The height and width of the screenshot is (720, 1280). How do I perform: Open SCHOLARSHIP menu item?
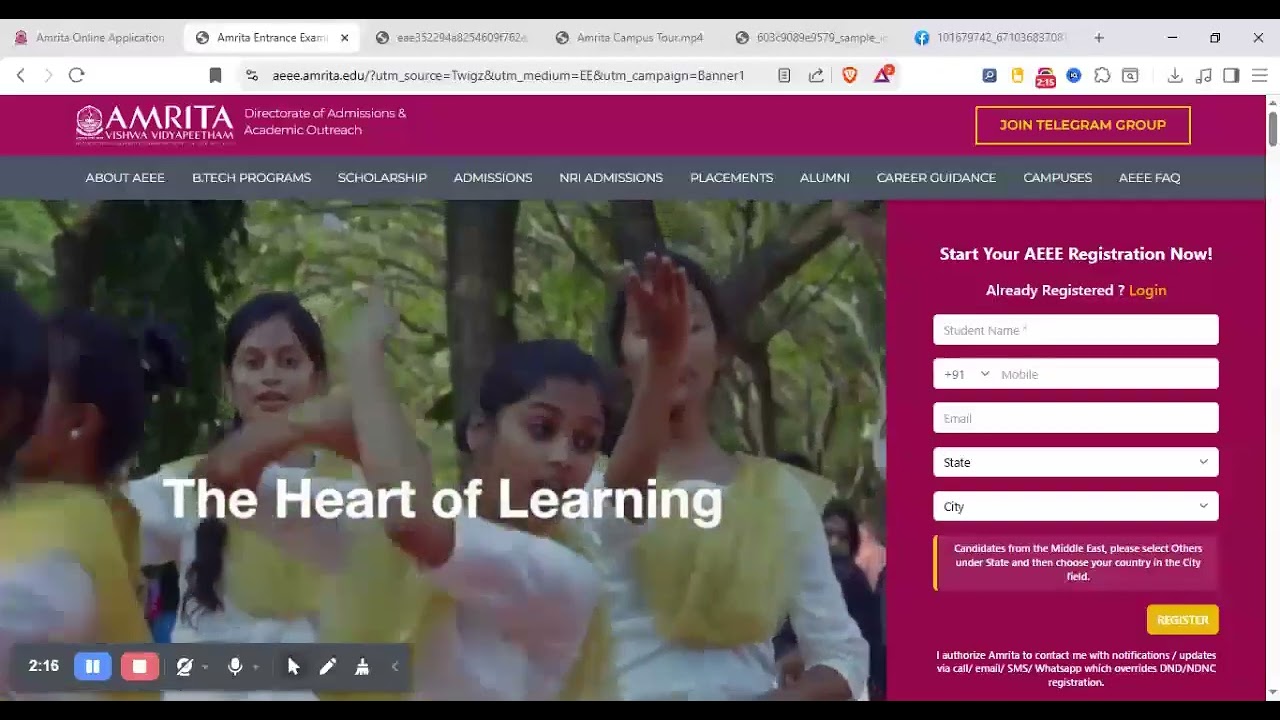click(x=382, y=177)
